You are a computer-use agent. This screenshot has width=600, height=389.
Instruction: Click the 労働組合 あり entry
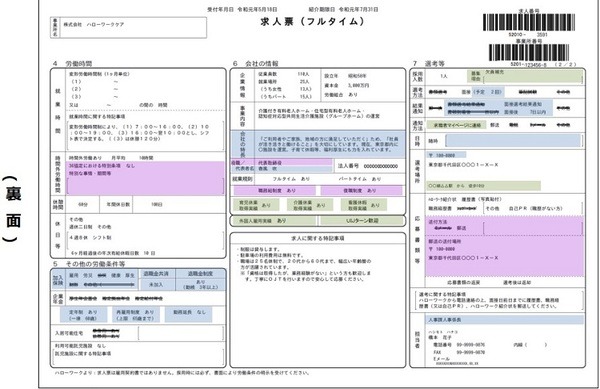point(341,94)
